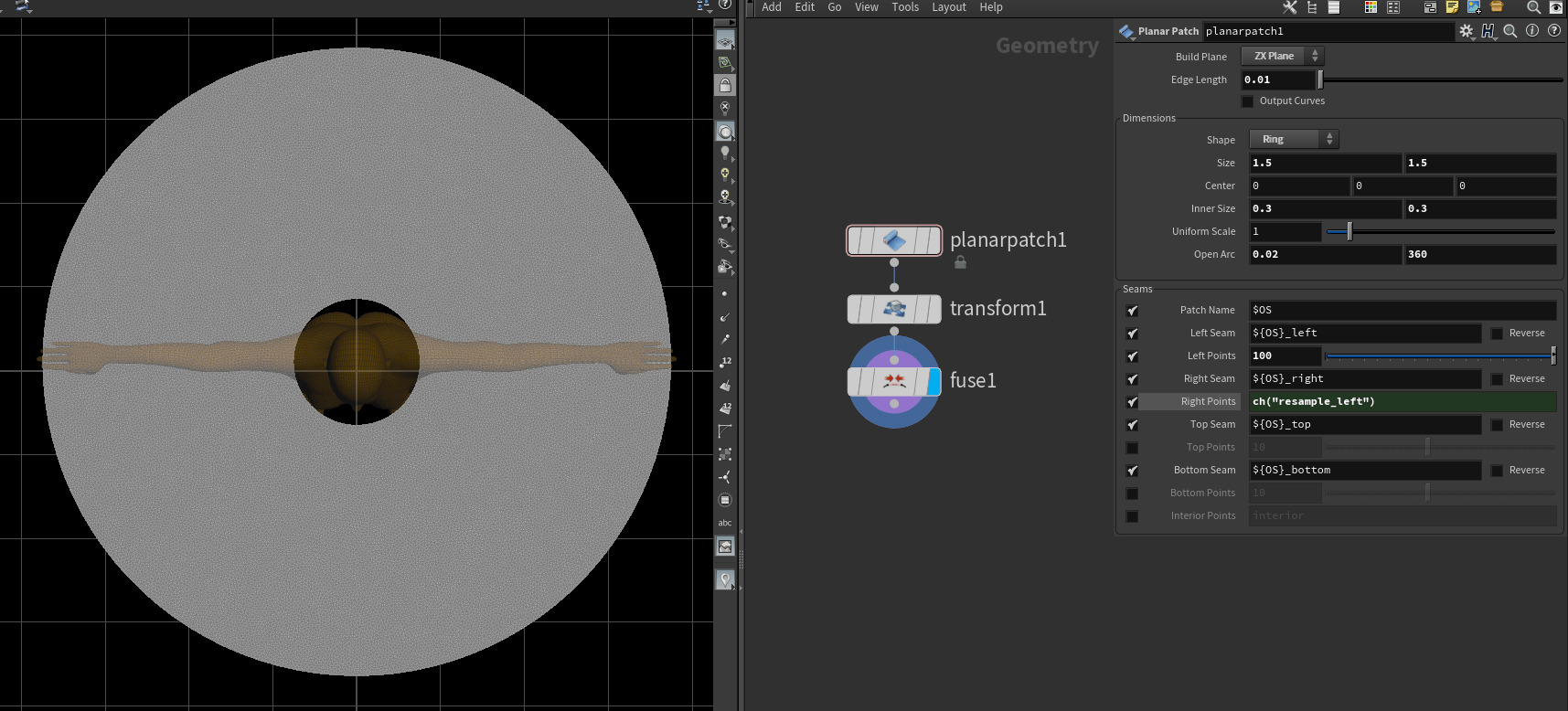The image size is (1568, 711).
Task: Click the Right Points parameter label
Action: [1208, 402]
